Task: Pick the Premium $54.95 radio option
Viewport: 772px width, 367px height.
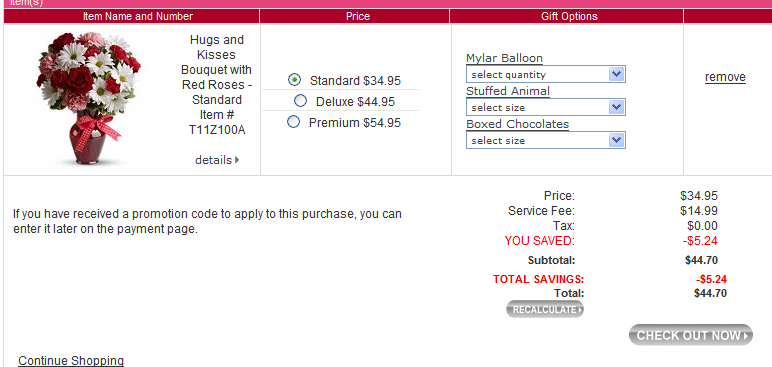Action: [293, 122]
